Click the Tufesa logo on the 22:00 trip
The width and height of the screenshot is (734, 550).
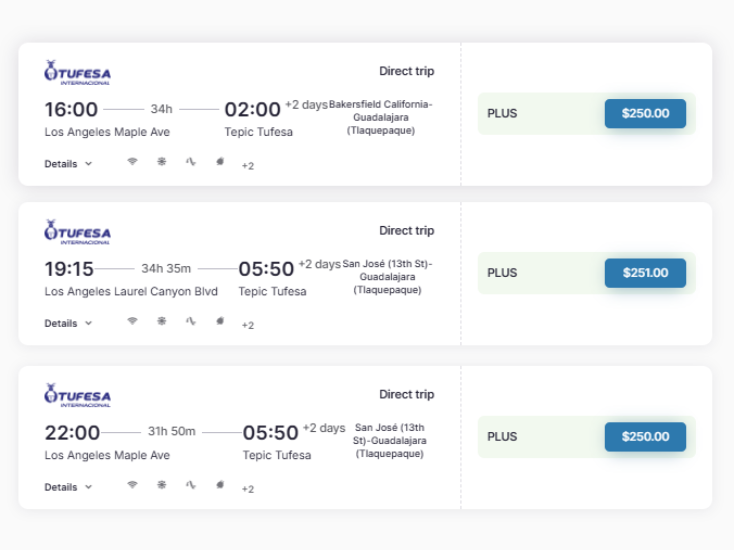coord(78,396)
